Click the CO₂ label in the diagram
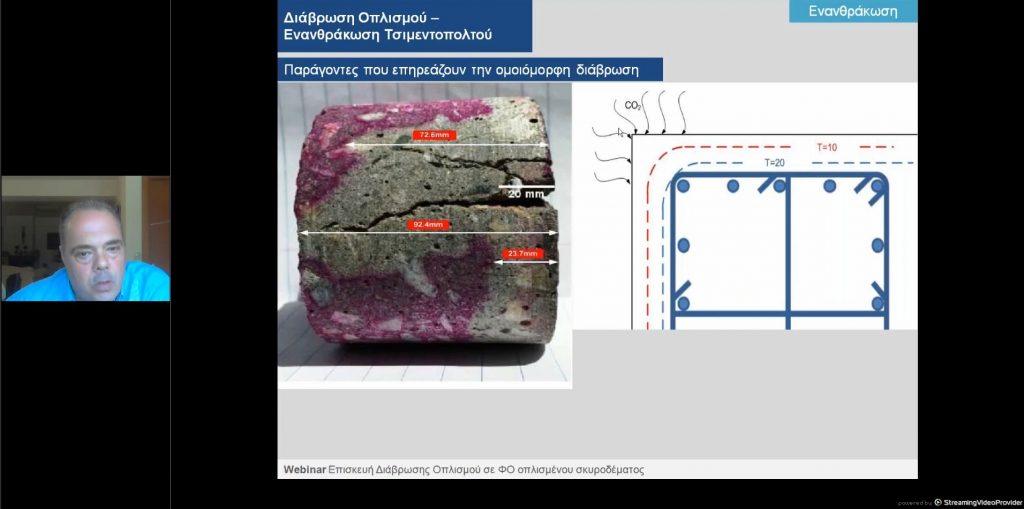Viewport: 1024px width, 509px height. click(632, 105)
